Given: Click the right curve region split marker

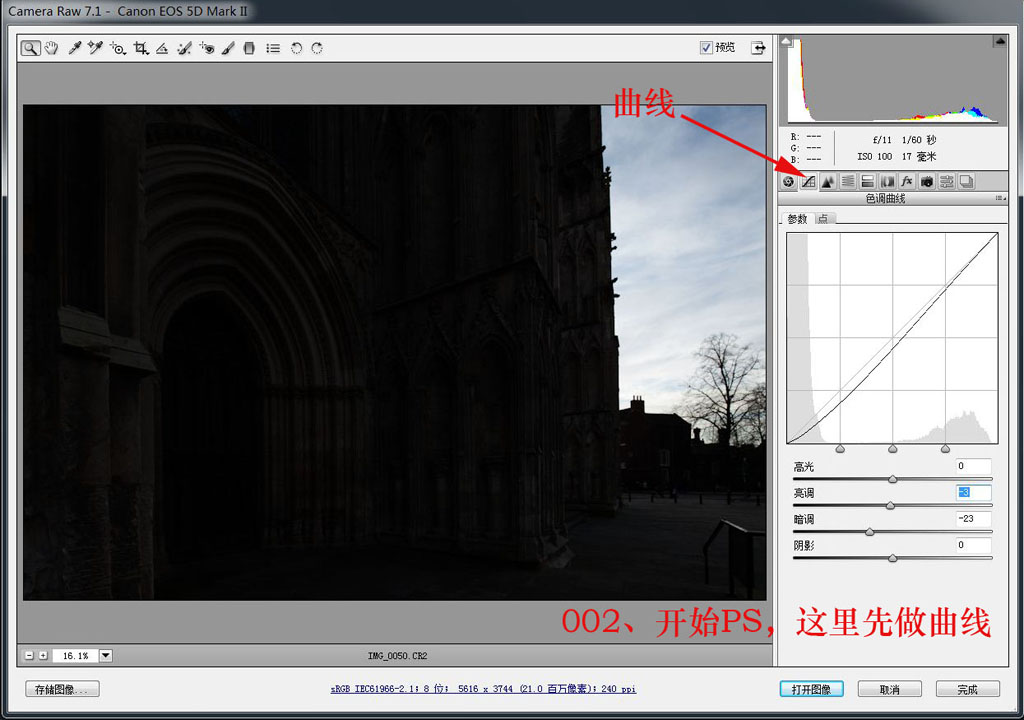Looking at the screenshot, I should click(x=945, y=449).
